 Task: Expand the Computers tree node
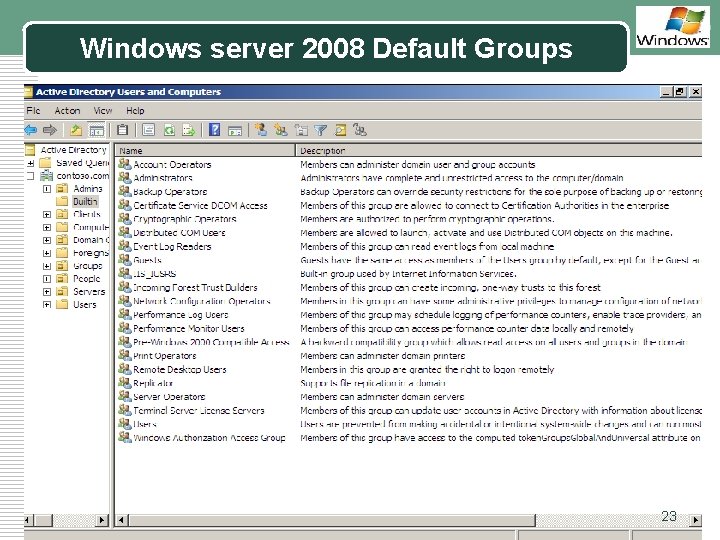click(47, 227)
